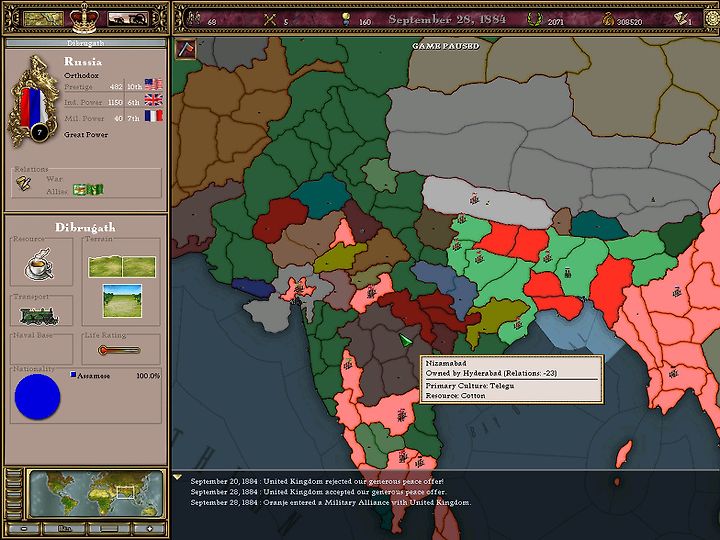This screenshot has height=540, width=720.
Task: Click the bar-marked button below the minimap
Action: point(109,529)
